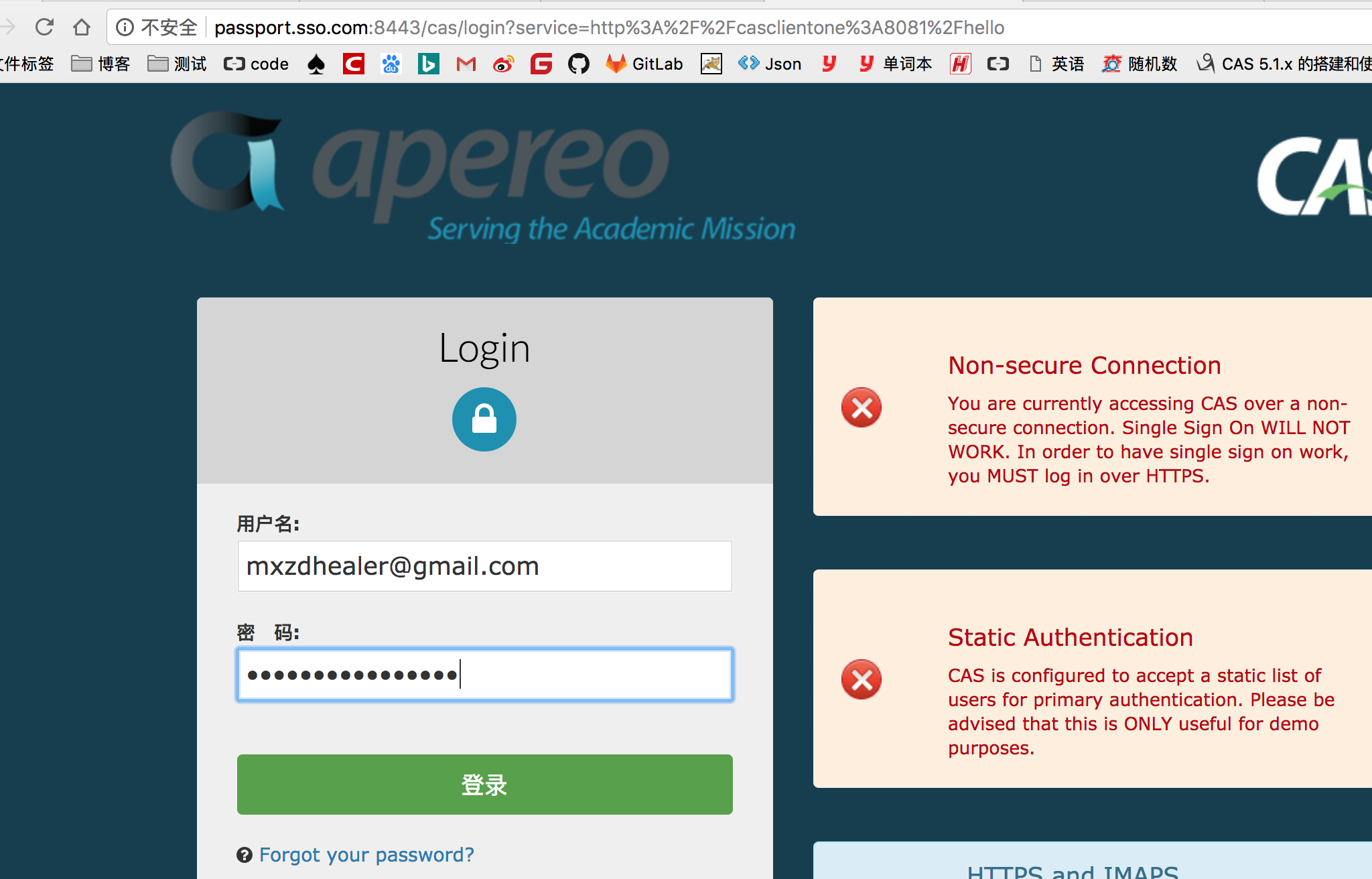
Task: Open the Weibo bookmark icon
Action: point(503,64)
